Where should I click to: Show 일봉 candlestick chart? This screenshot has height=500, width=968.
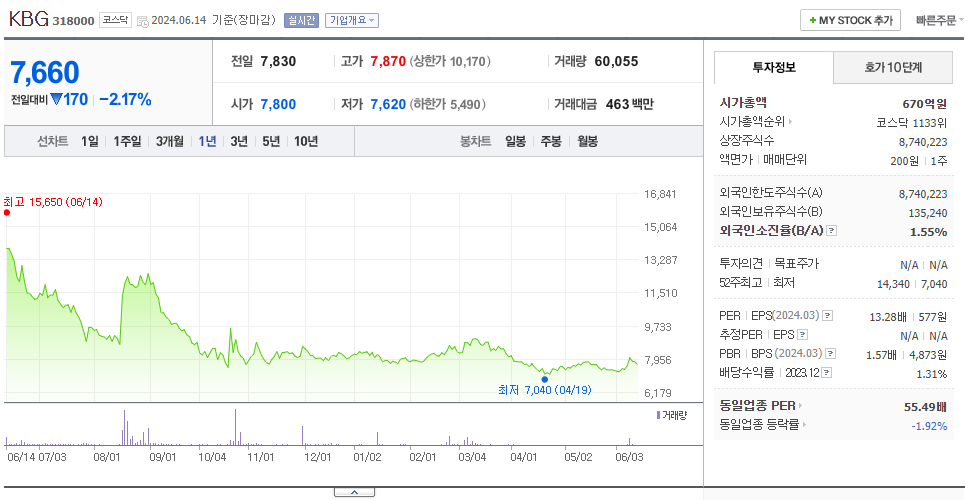tap(515, 141)
